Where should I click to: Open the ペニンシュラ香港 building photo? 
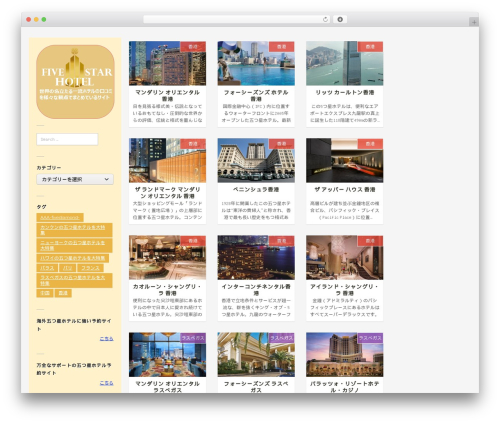click(x=256, y=160)
